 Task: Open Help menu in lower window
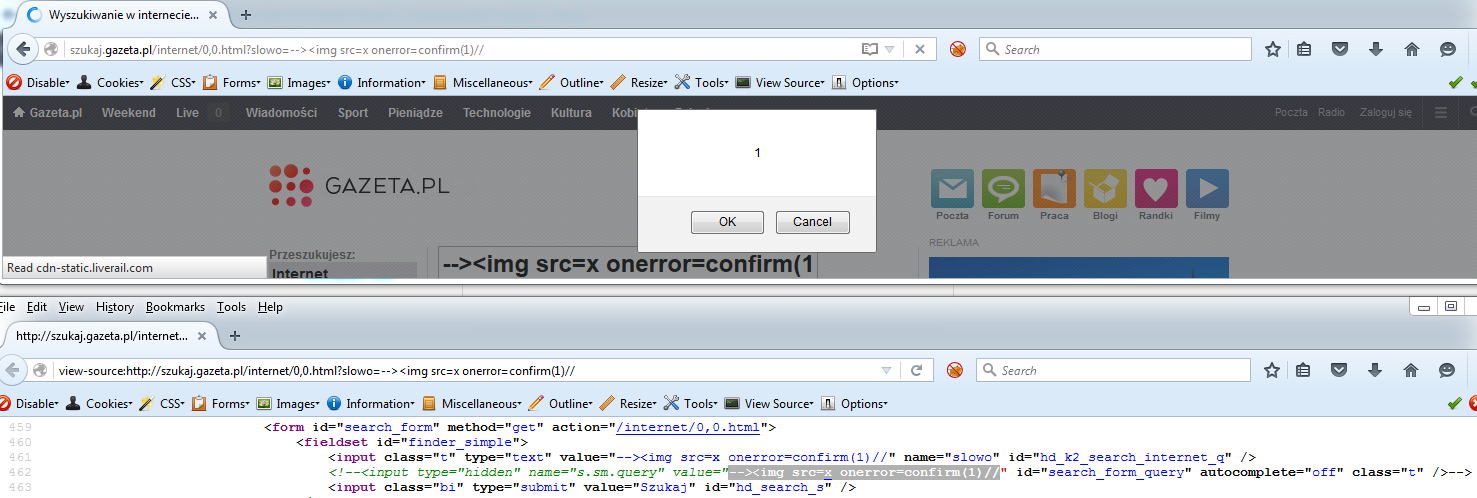tap(270, 307)
